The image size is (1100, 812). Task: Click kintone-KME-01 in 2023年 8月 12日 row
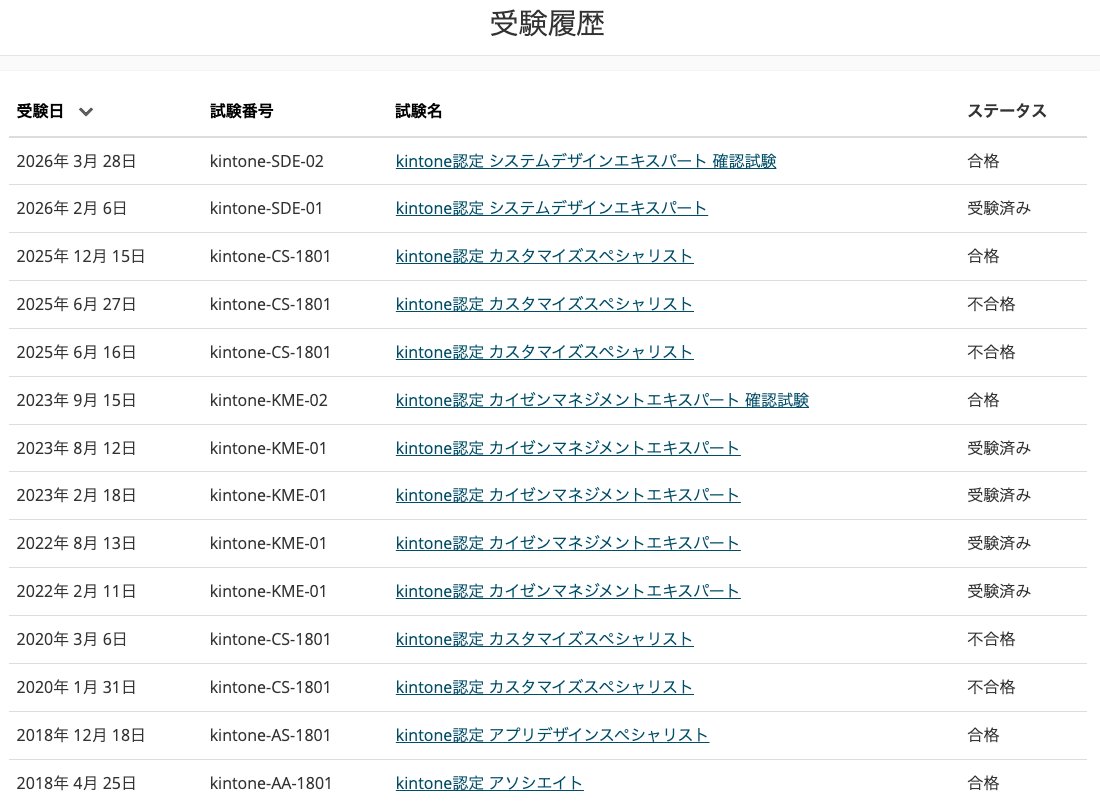point(268,448)
